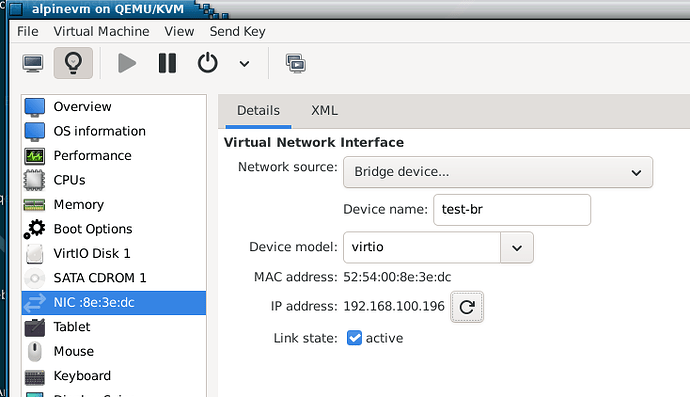
Task: Open the Send Key menu
Action: click(x=237, y=31)
